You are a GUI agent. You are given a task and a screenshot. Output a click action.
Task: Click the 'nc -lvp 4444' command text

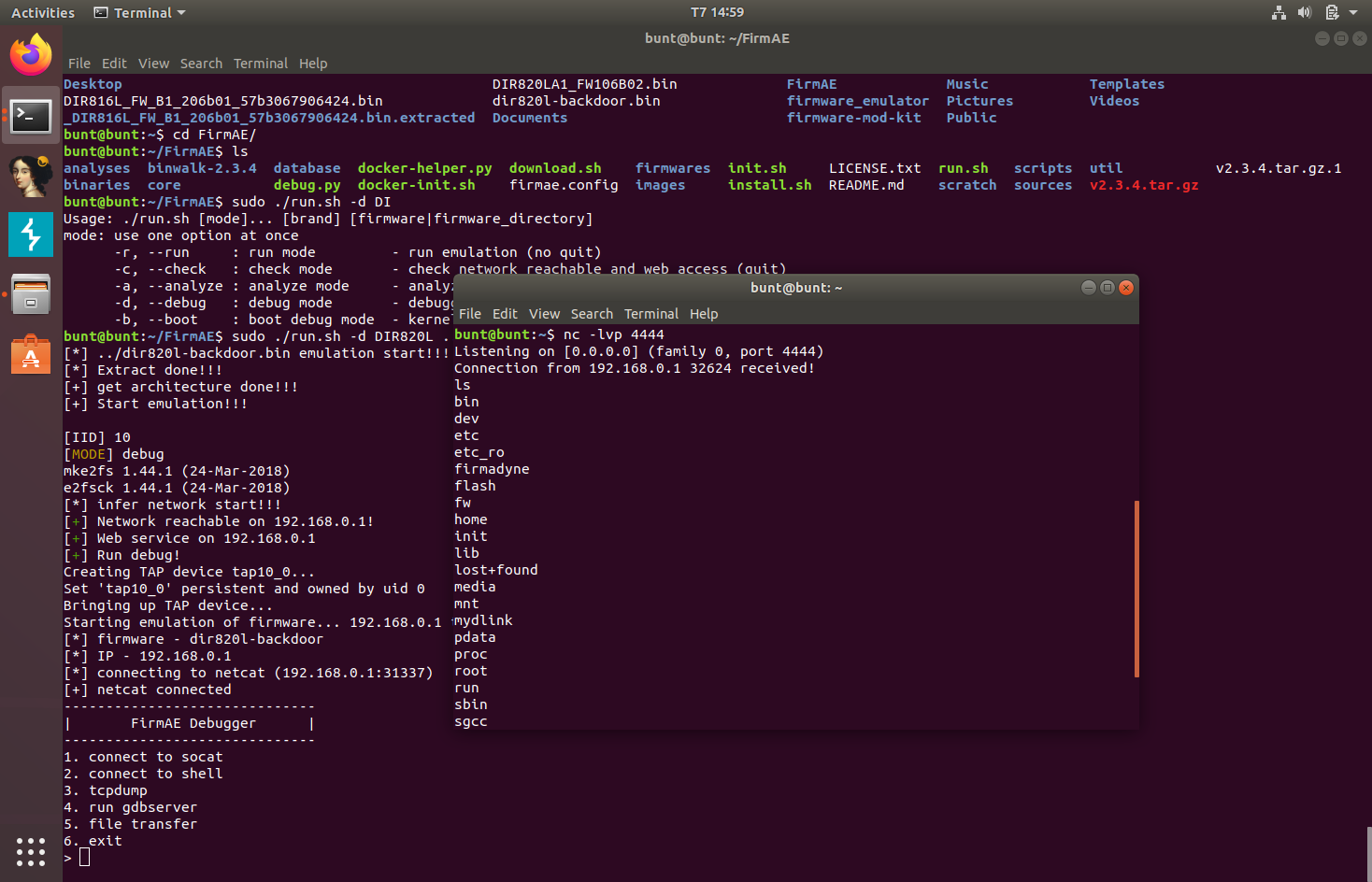(x=613, y=334)
